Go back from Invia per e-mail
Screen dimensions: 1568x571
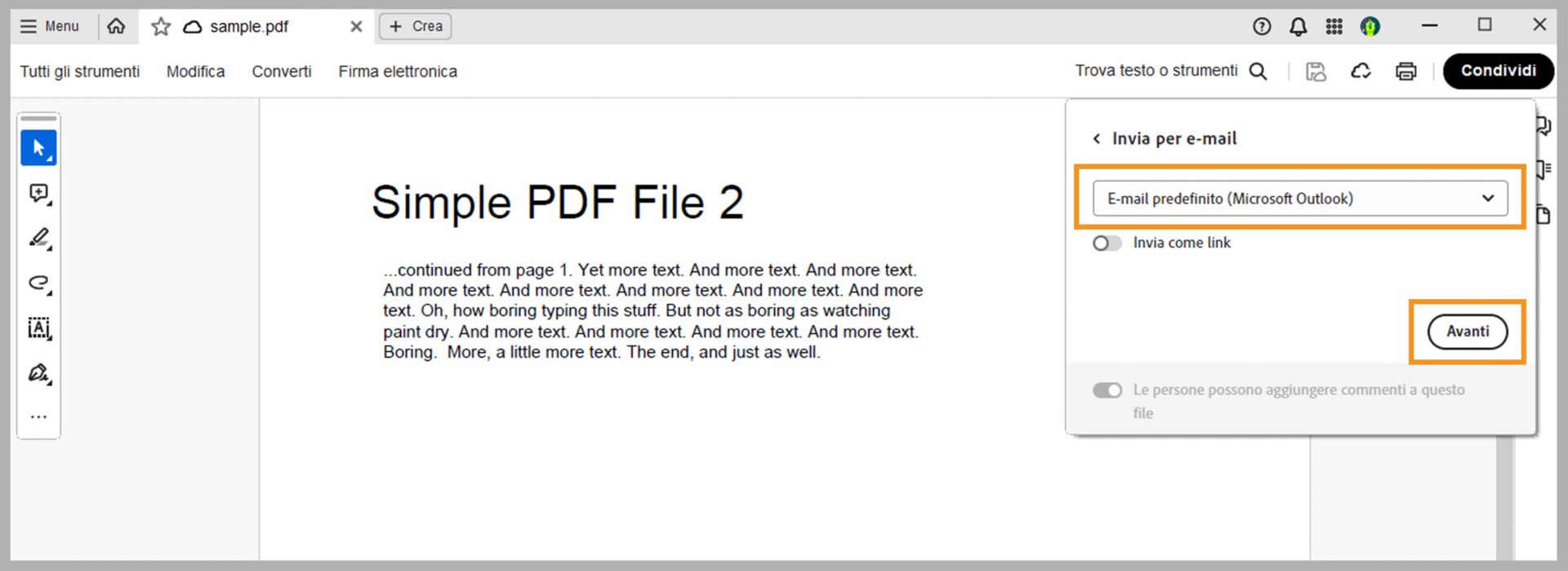coord(1097,139)
